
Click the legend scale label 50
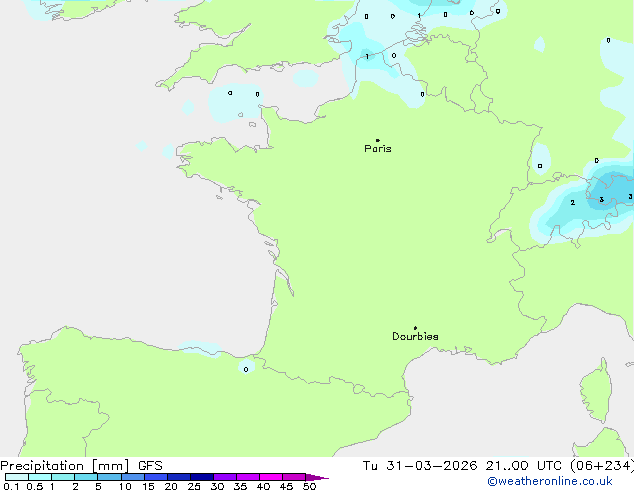tap(310, 487)
